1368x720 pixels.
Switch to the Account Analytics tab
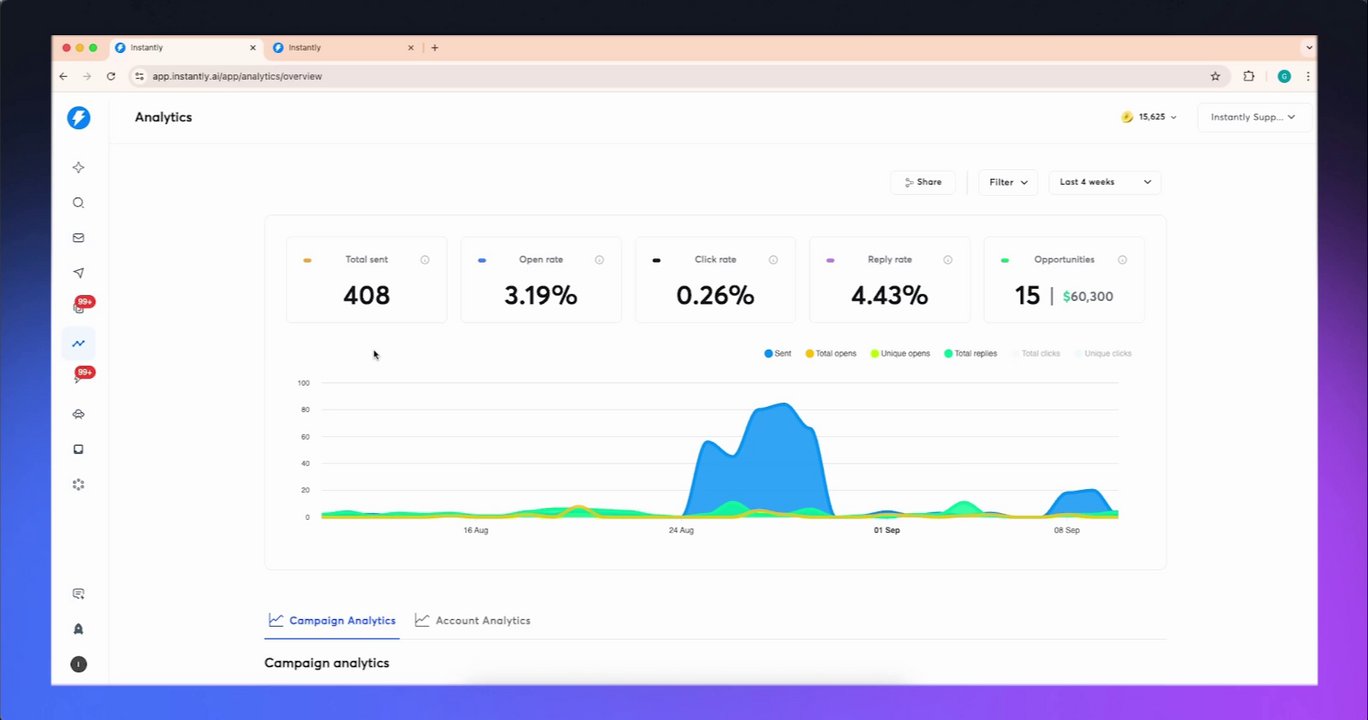click(x=472, y=620)
